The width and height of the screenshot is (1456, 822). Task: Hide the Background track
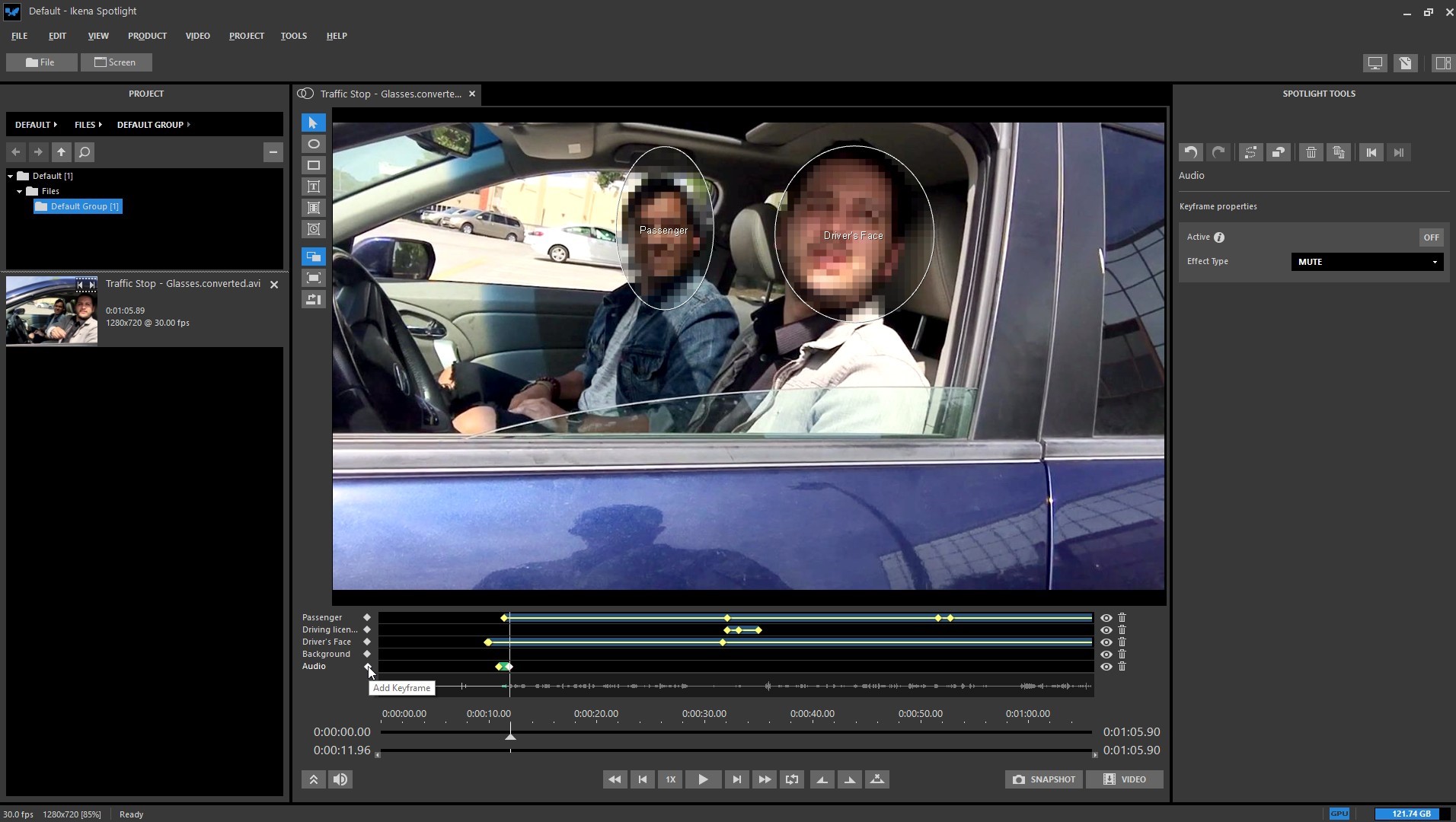pyautogui.click(x=1106, y=655)
